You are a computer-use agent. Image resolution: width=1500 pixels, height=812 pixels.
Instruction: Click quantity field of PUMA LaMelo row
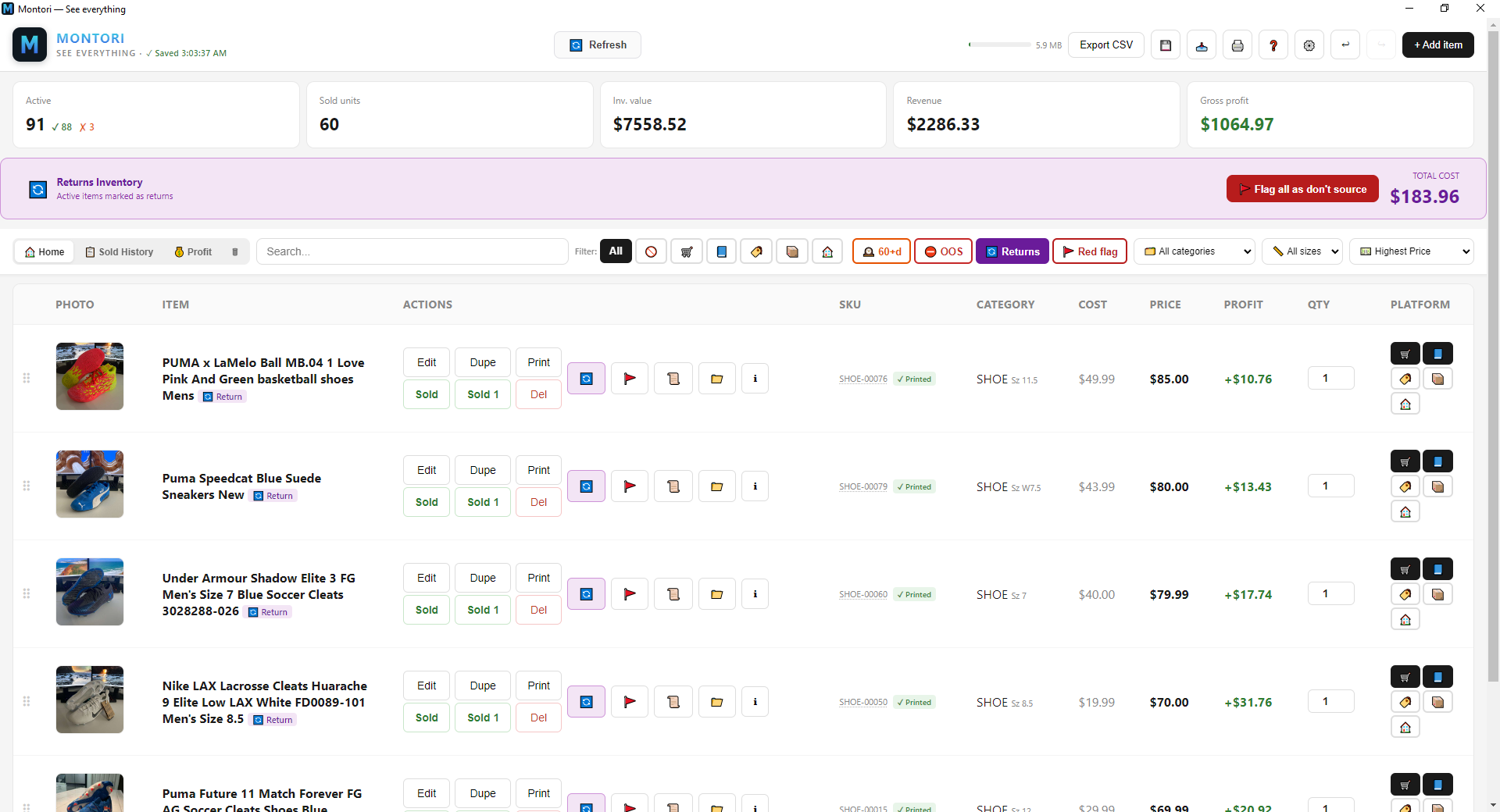pyautogui.click(x=1331, y=378)
